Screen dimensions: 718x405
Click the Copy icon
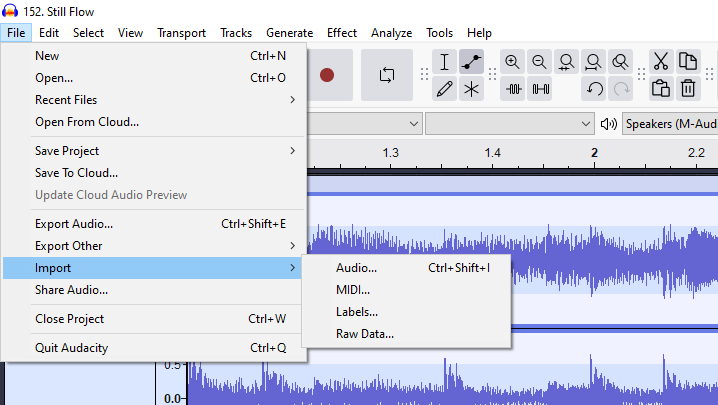[x=688, y=62]
